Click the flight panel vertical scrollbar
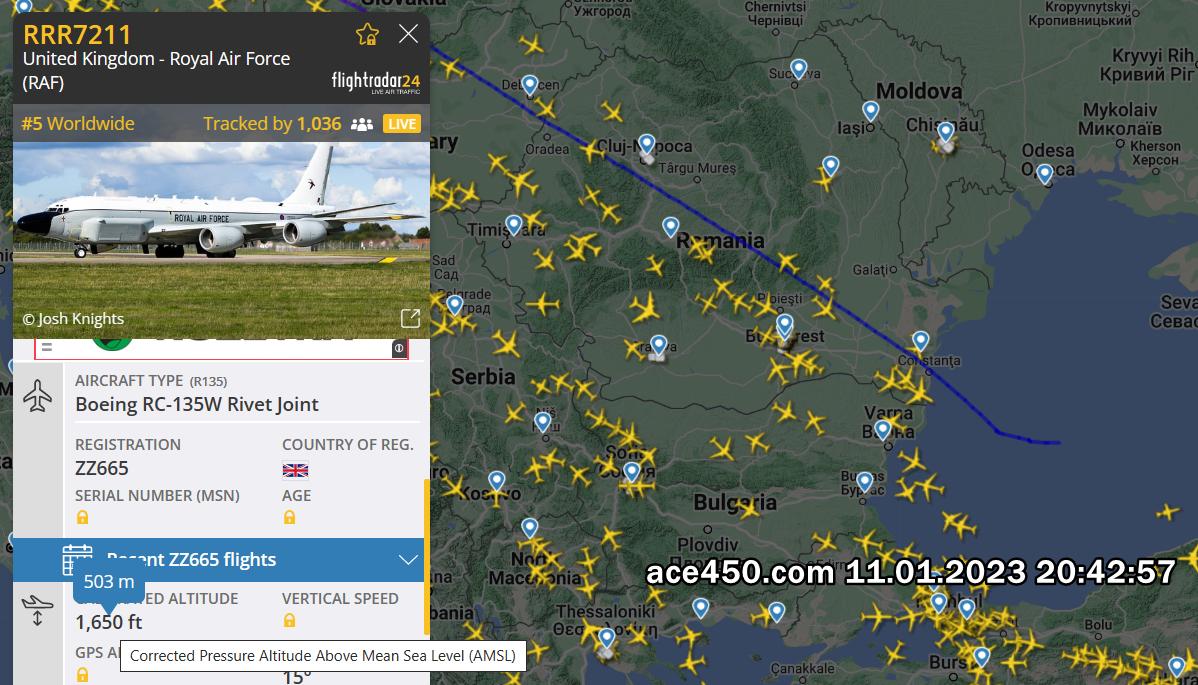Screen dimensions: 1198x685 click(426, 557)
